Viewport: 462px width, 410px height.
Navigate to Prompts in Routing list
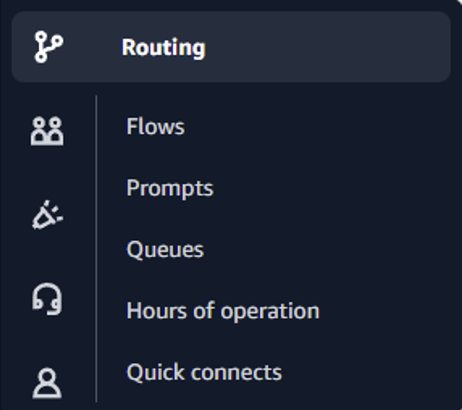click(x=170, y=189)
